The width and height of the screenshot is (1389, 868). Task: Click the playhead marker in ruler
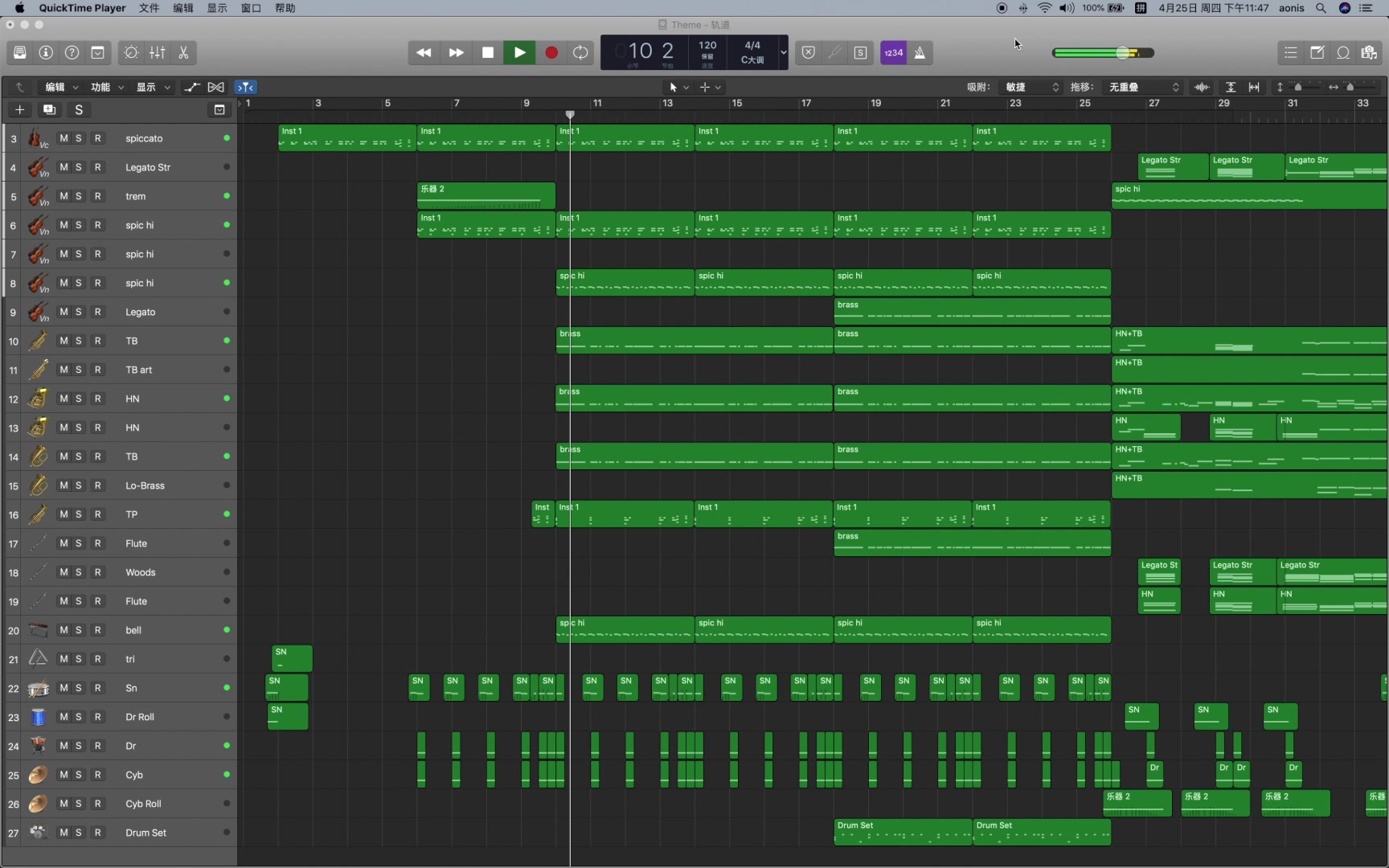point(570,115)
